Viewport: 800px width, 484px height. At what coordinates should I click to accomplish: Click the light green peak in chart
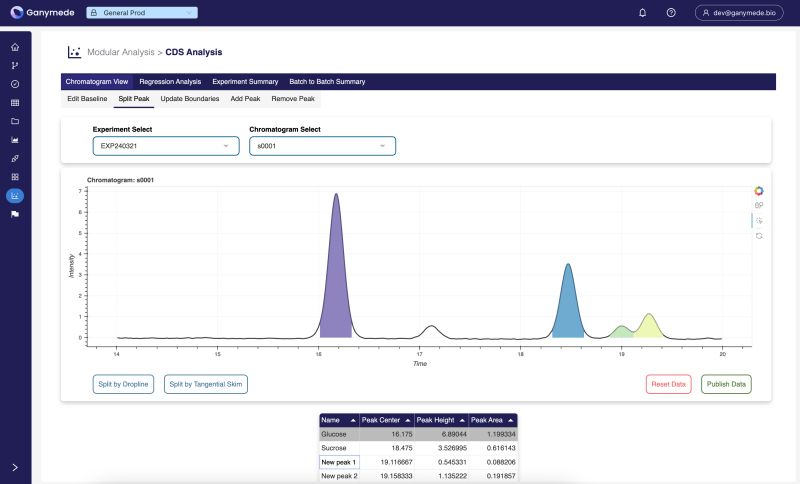click(622, 332)
